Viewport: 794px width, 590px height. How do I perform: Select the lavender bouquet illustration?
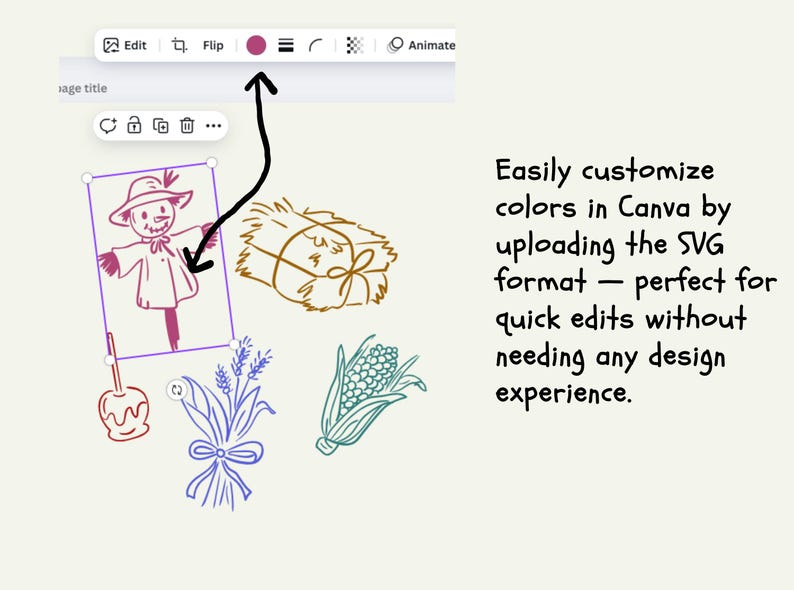coord(227,423)
